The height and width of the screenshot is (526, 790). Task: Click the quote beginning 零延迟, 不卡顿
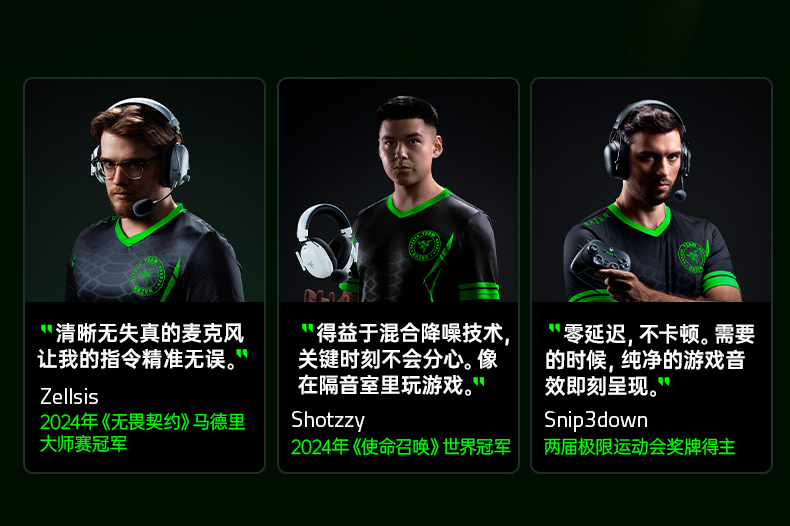coord(649,360)
